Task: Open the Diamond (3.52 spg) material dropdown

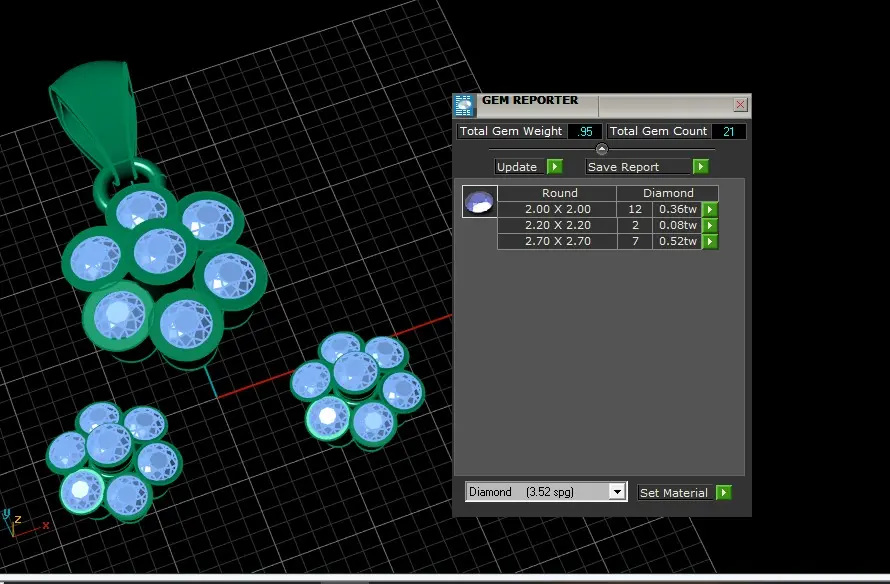Action: coord(617,491)
